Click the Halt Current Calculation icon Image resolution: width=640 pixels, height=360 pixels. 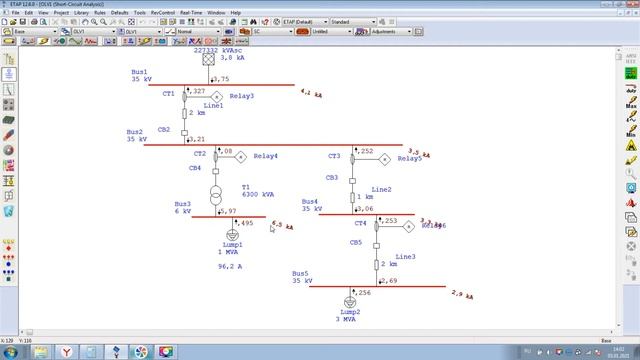point(631,246)
